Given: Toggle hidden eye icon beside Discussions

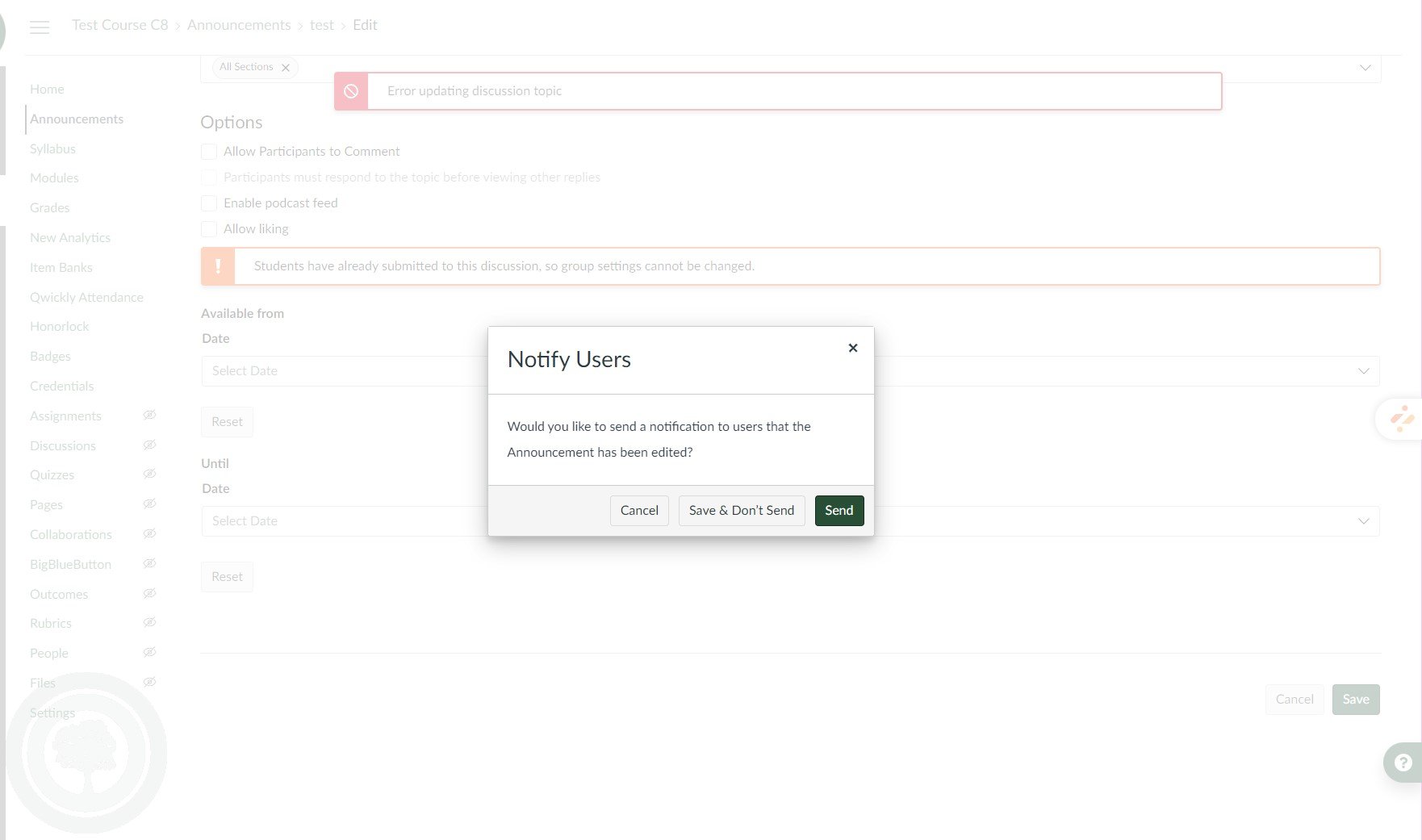Looking at the screenshot, I should 149,445.
